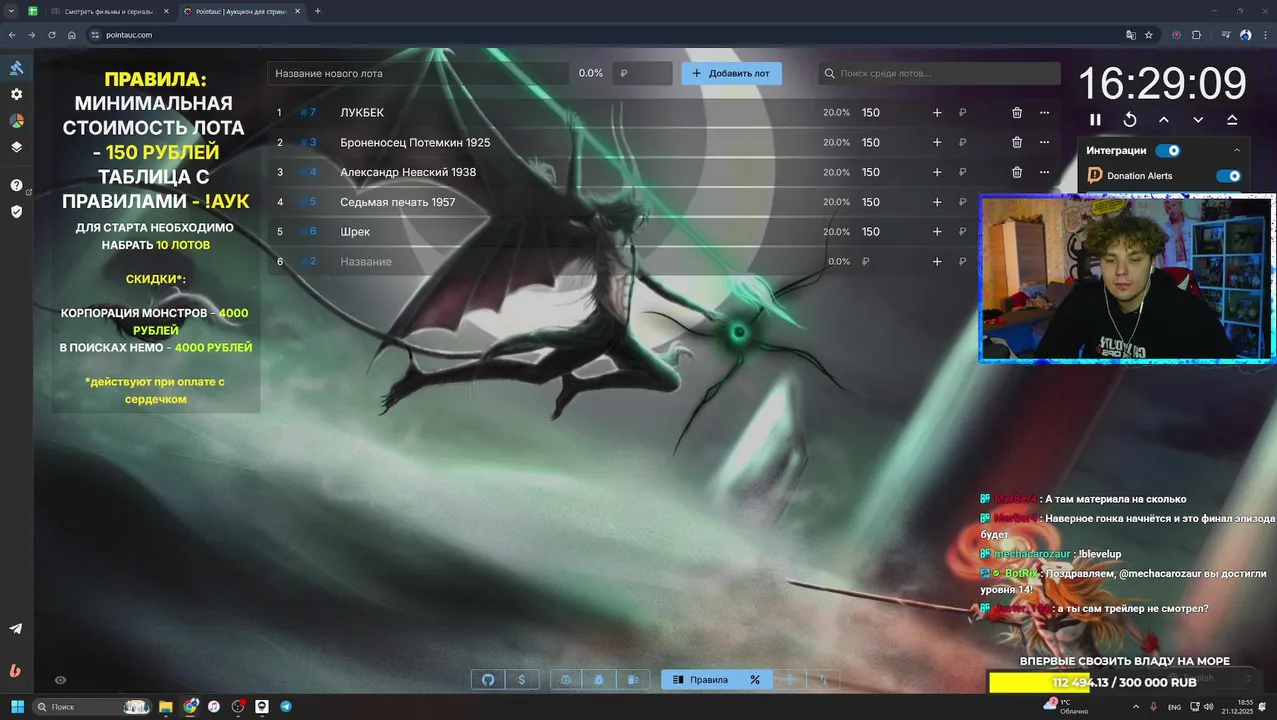Add amount to Седьмая печать 1957 with plus
This screenshot has height=720, width=1277.
[x=937, y=202]
